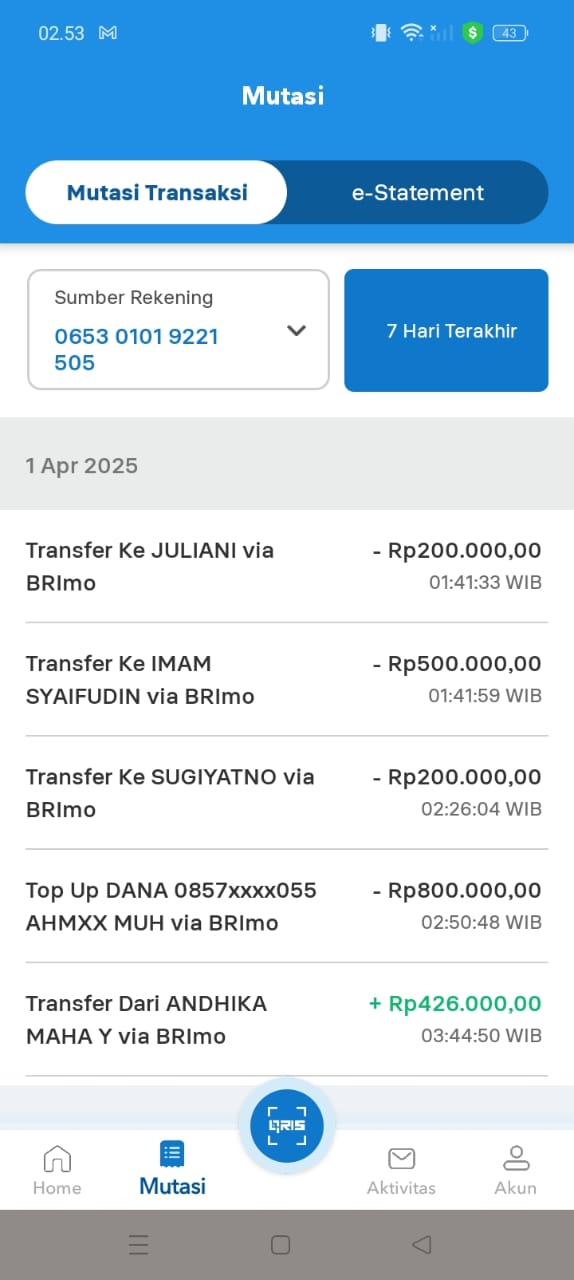Open the QRIS scanner button
This screenshot has width=574, height=1280.
(x=287, y=1125)
